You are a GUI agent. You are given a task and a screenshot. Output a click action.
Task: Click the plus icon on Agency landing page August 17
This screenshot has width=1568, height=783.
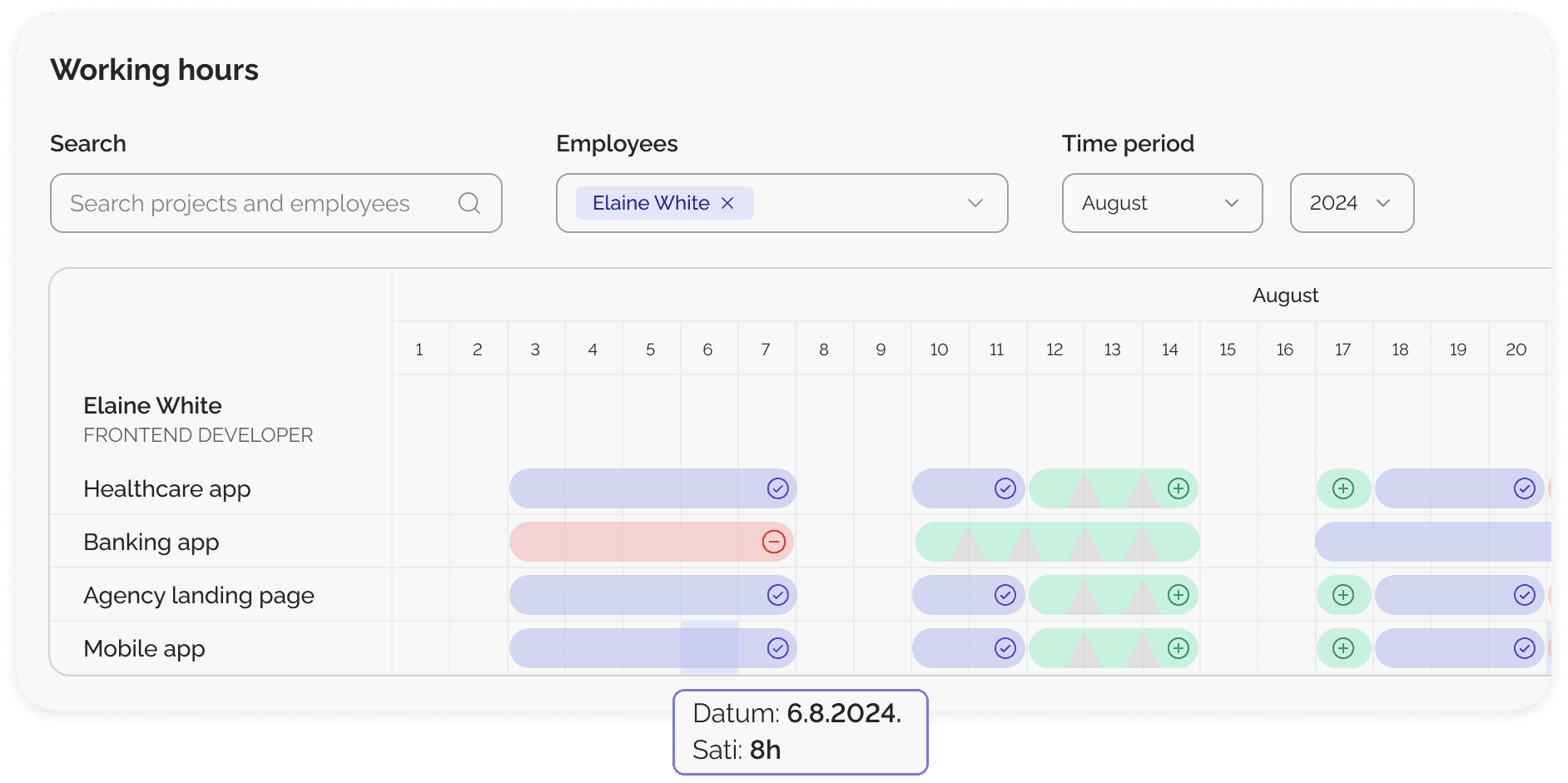(x=1343, y=595)
